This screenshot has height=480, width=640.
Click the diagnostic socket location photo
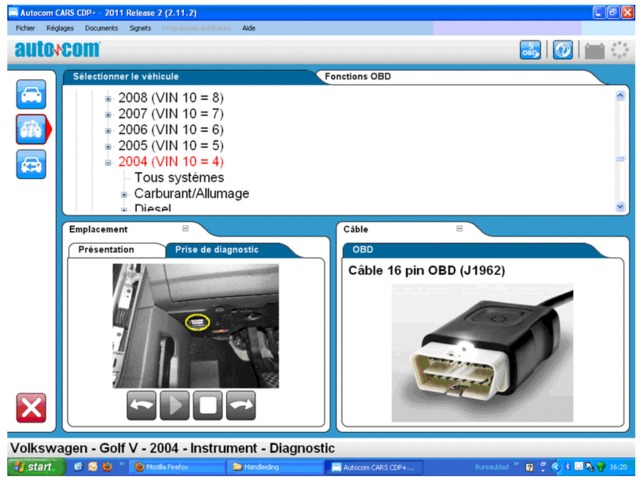click(196, 325)
